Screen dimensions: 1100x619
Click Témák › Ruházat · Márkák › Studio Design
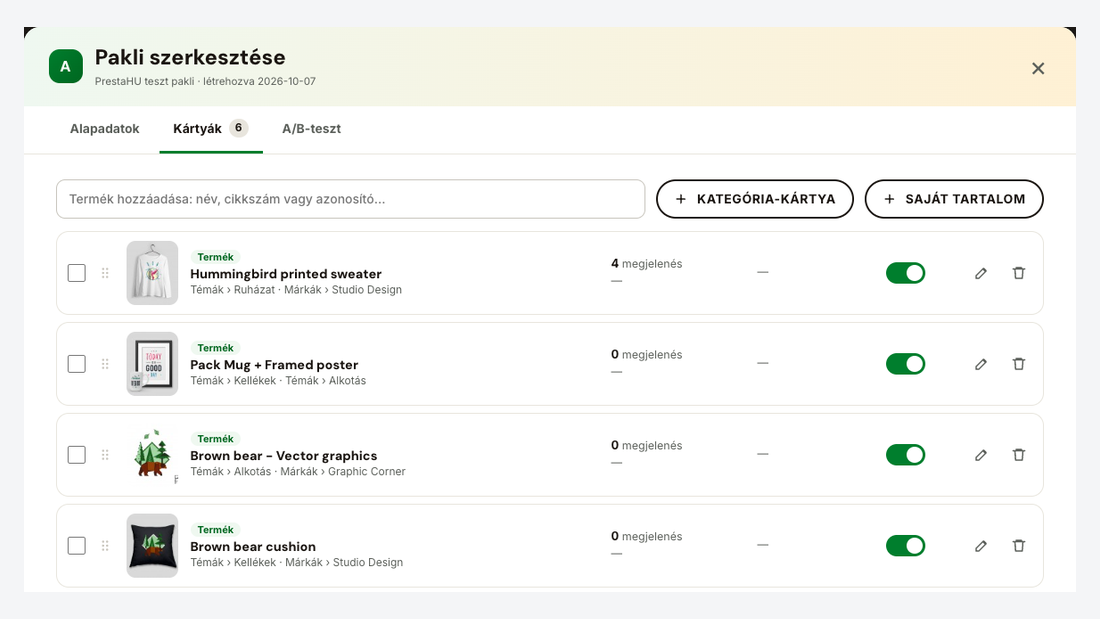296,290
